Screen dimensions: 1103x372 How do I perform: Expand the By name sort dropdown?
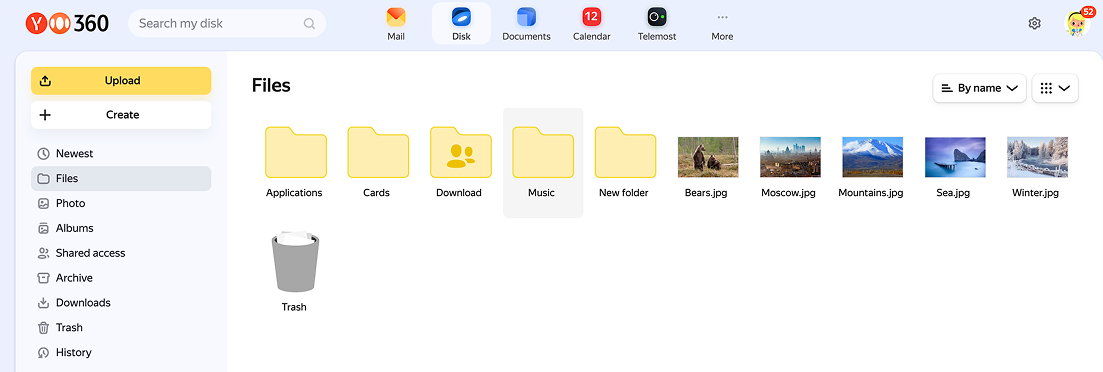pyautogui.click(x=979, y=88)
